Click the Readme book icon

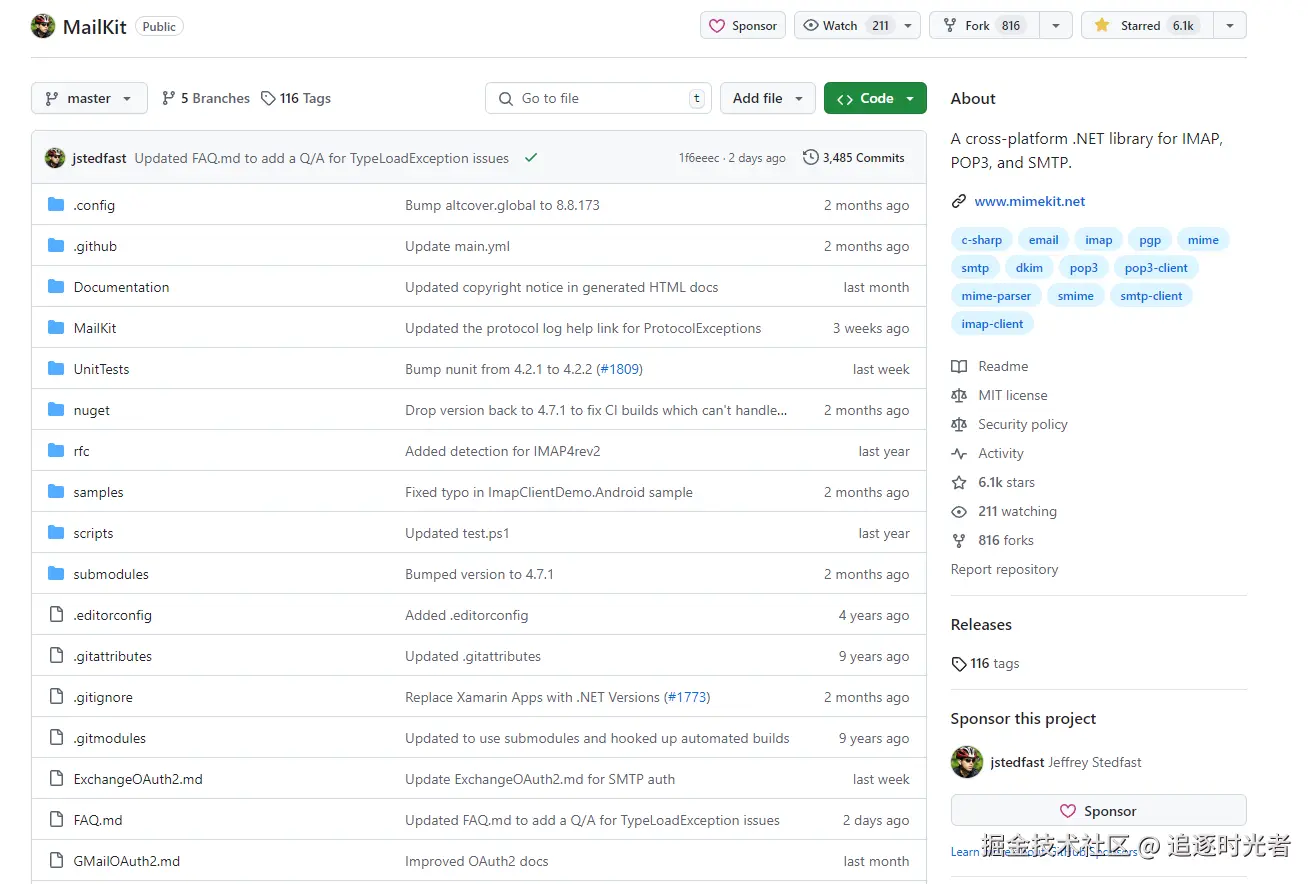click(959, 366)
